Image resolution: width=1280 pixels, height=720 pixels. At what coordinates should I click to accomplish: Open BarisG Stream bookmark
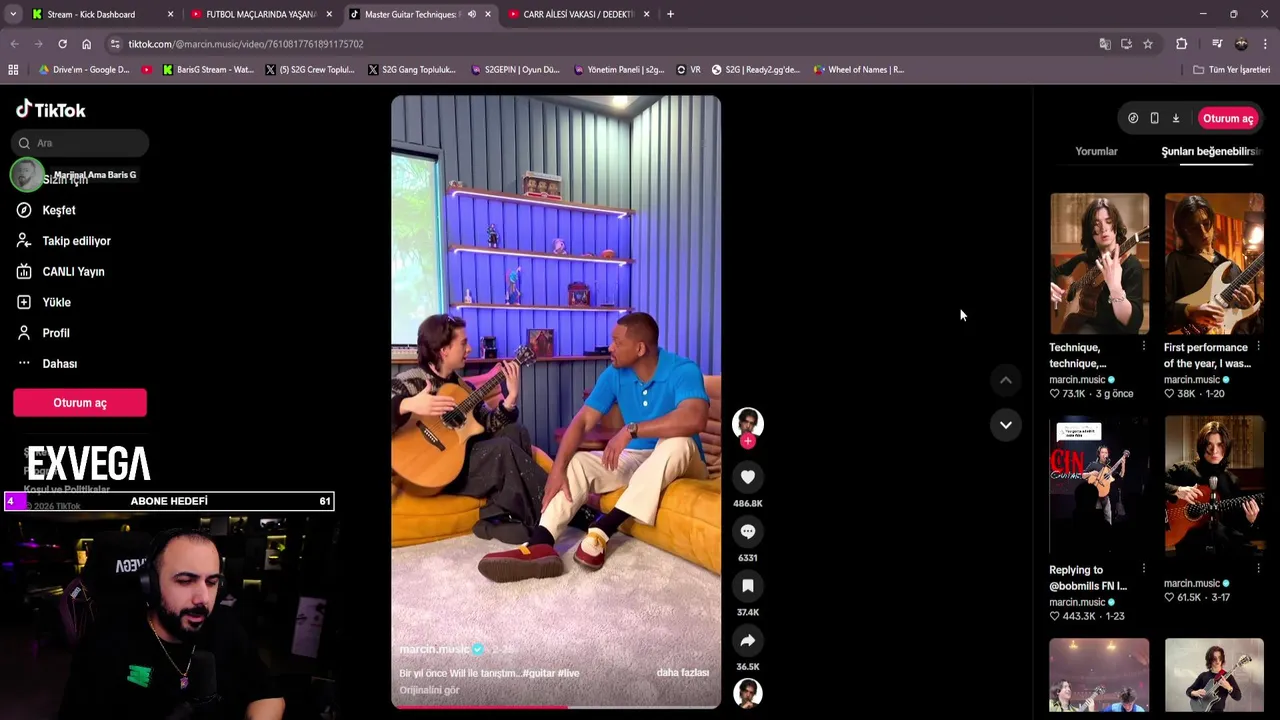(208, 70)
